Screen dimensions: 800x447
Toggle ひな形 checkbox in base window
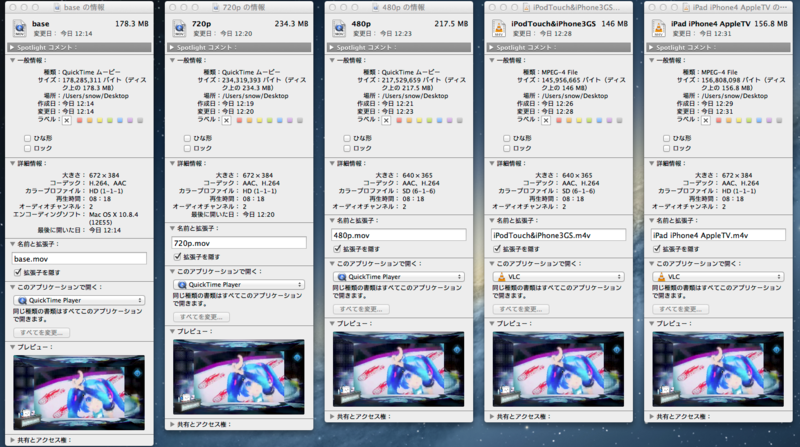[28, 138]
